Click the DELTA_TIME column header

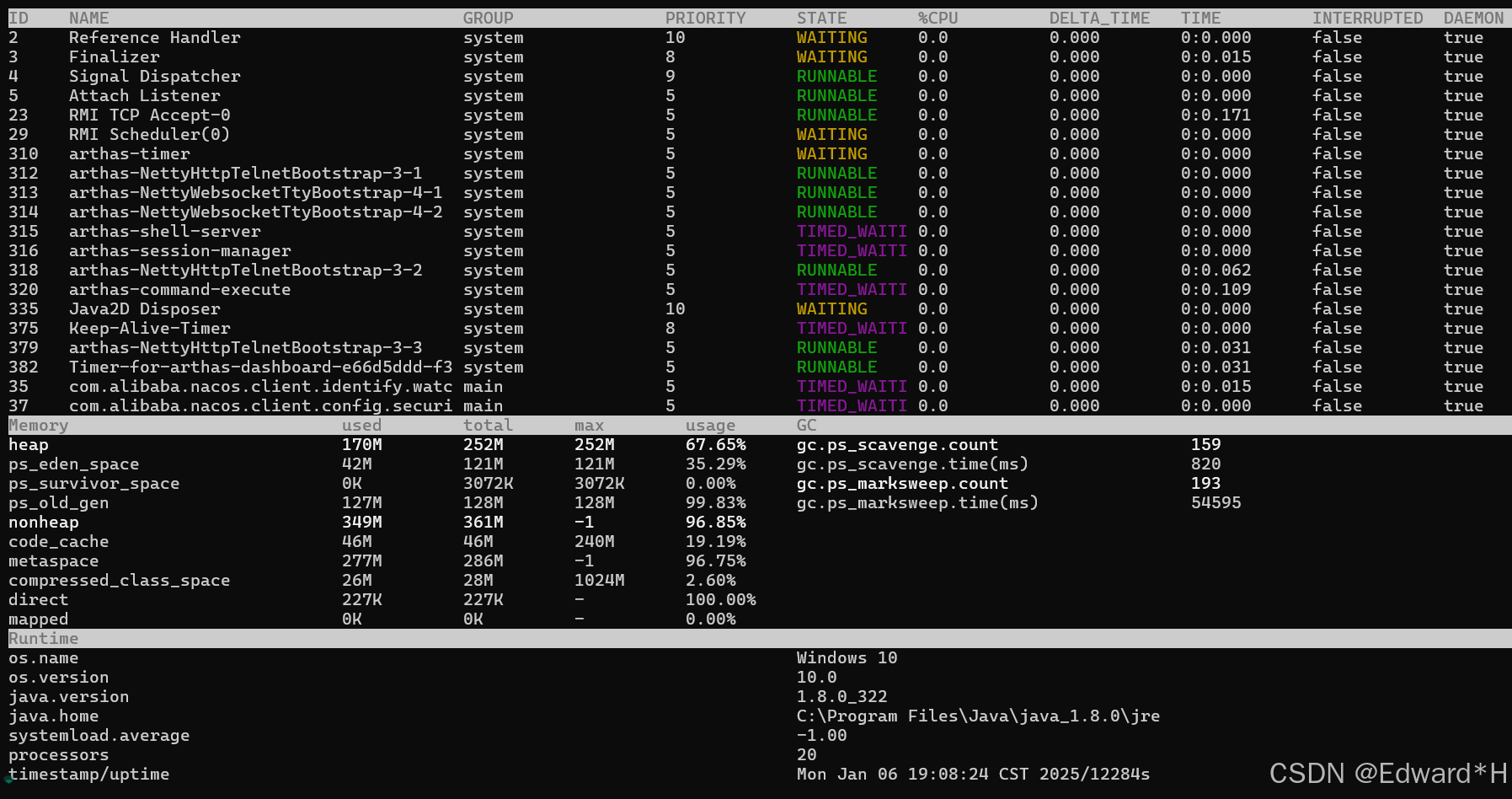(x=1099, y=17)
